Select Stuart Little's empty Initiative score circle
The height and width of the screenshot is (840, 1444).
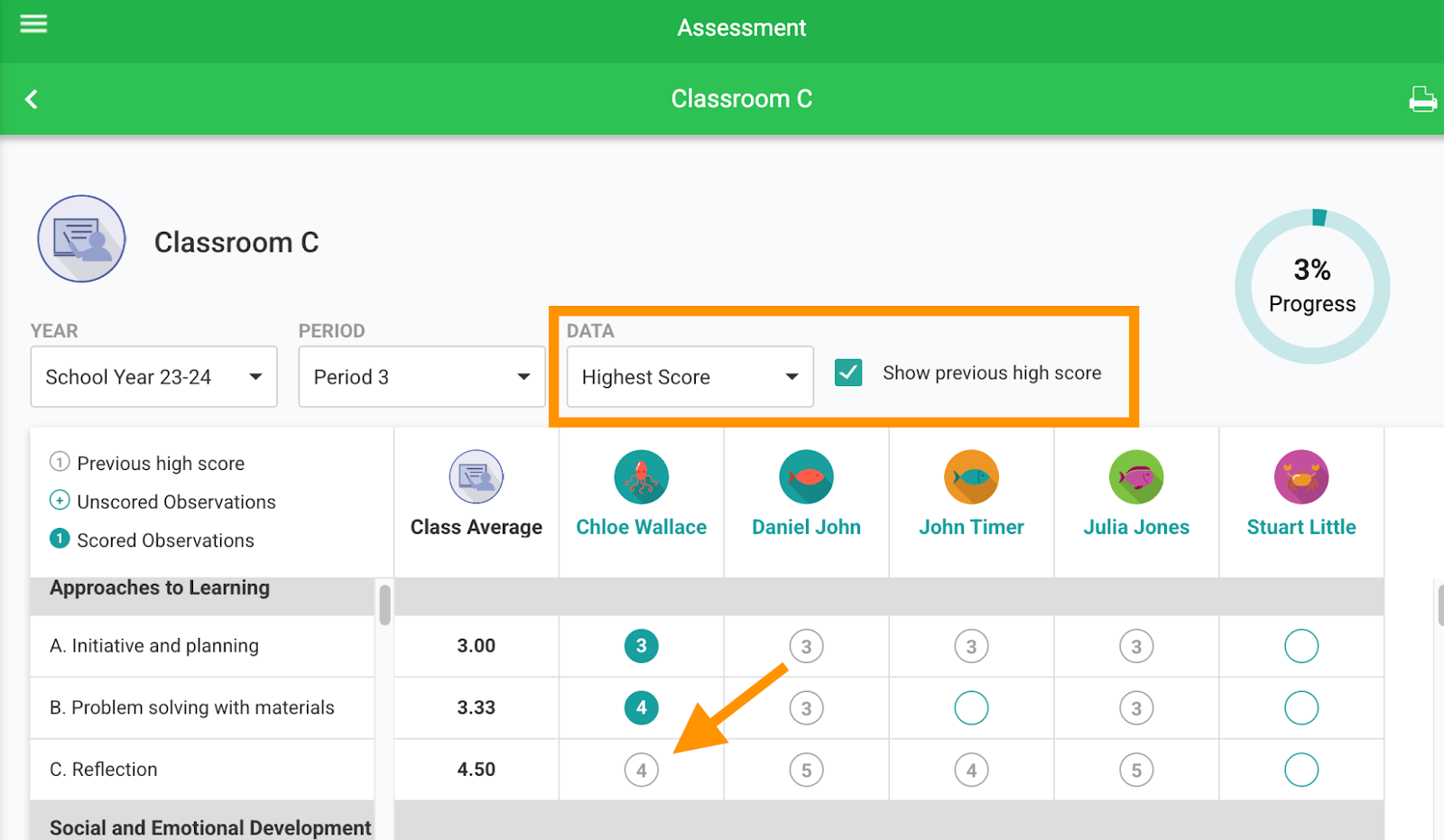1301,646
